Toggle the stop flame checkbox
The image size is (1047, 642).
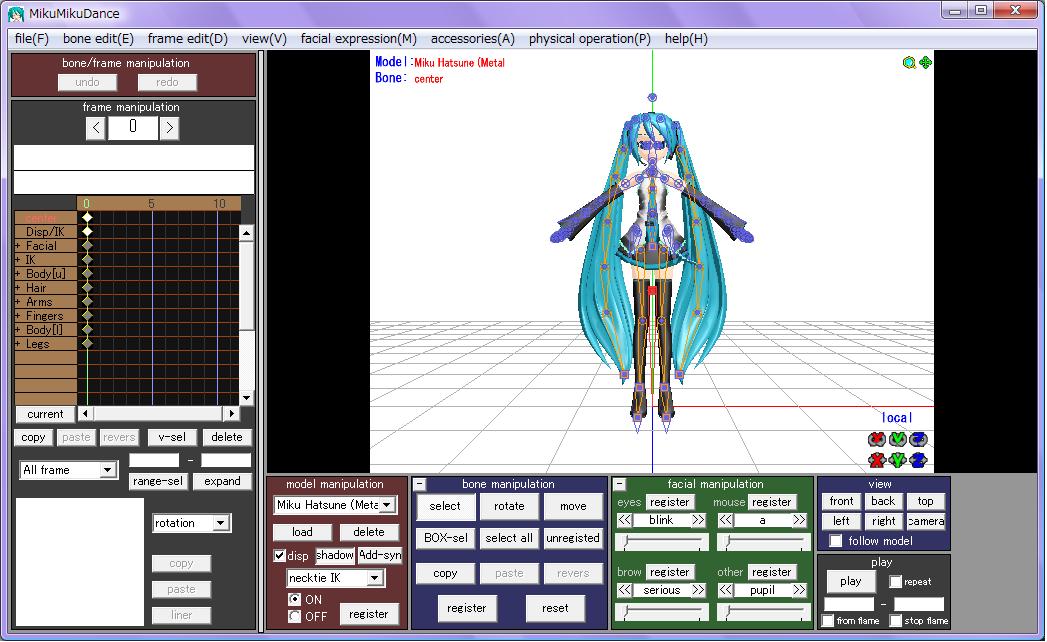coord(895,621)
